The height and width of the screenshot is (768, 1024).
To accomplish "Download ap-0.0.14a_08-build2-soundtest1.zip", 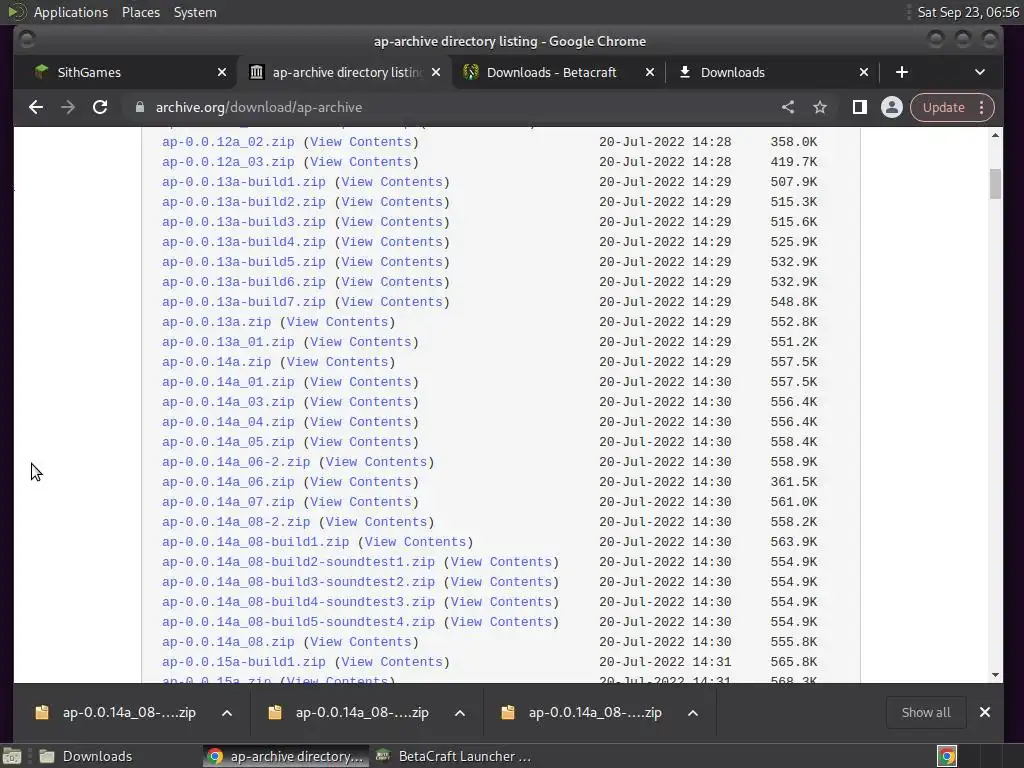I will [x=298, y=562].
